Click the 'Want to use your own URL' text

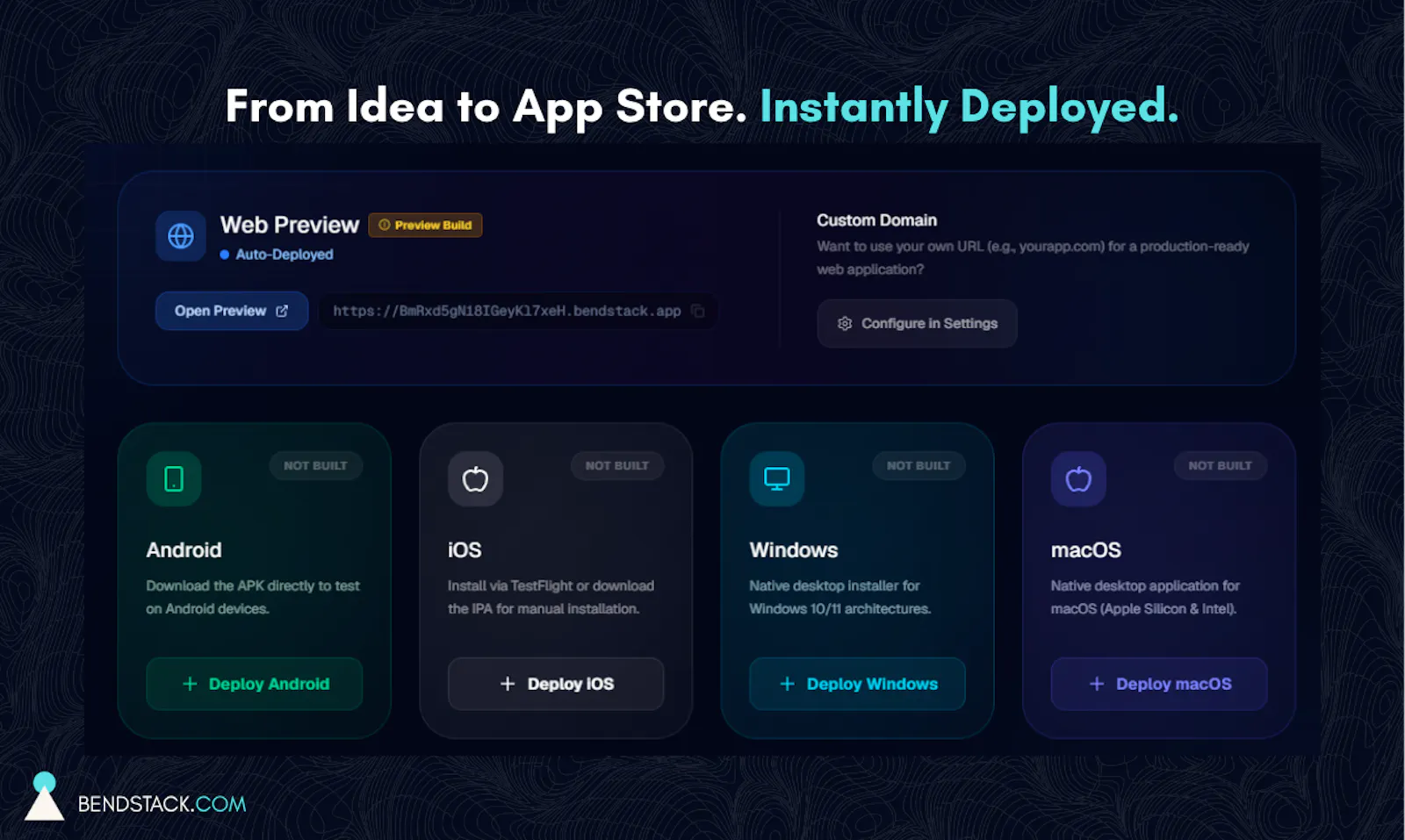[1033, 258]
